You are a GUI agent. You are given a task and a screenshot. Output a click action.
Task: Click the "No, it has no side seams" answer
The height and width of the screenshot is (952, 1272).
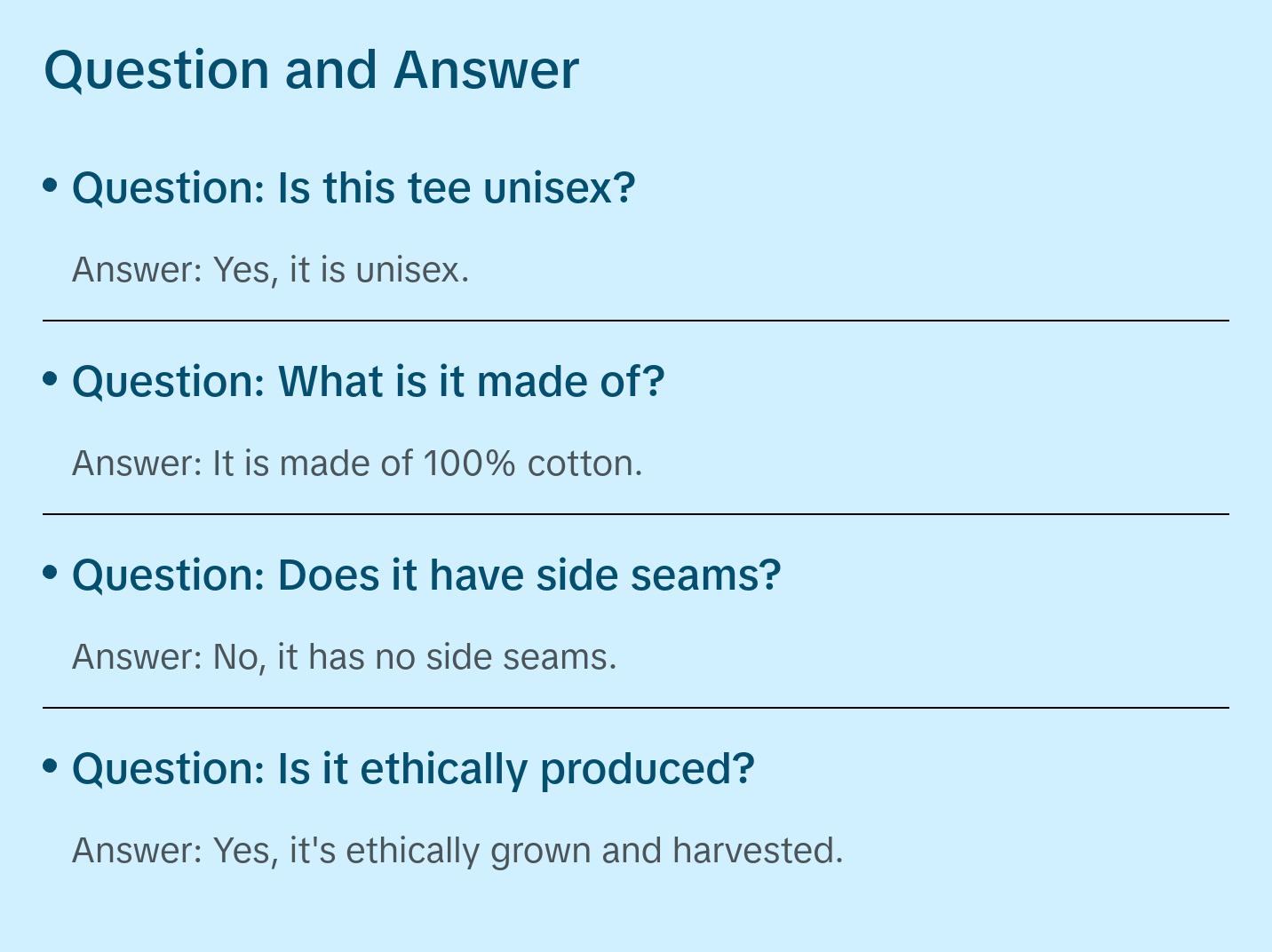[414, 657]
